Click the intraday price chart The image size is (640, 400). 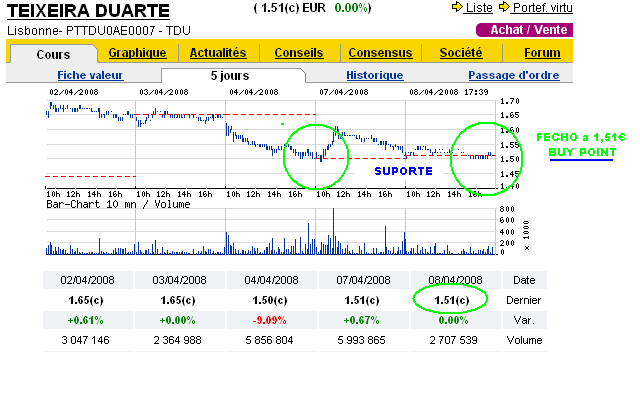271,144
